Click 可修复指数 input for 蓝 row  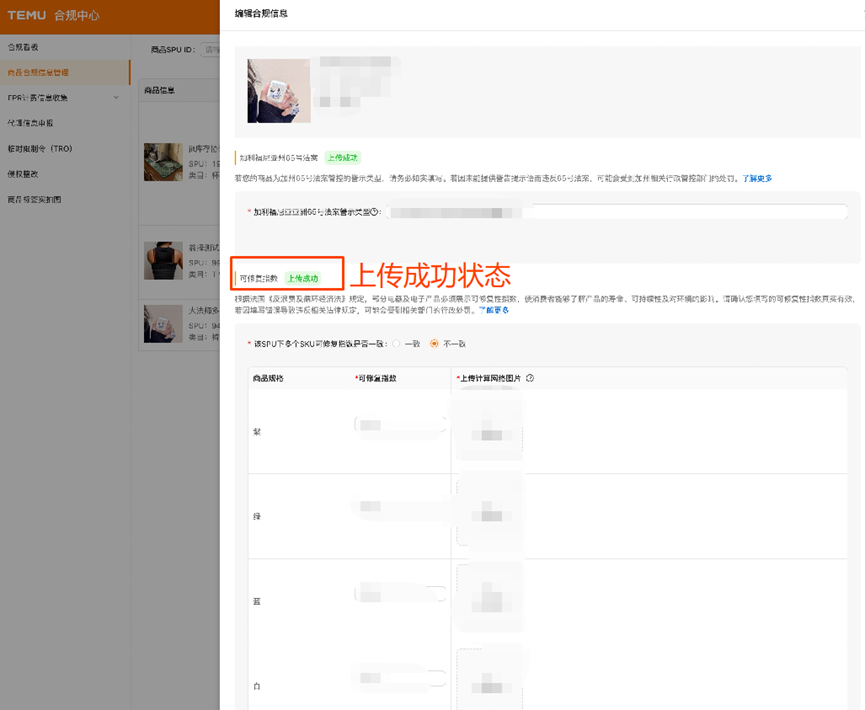point(400,593)
